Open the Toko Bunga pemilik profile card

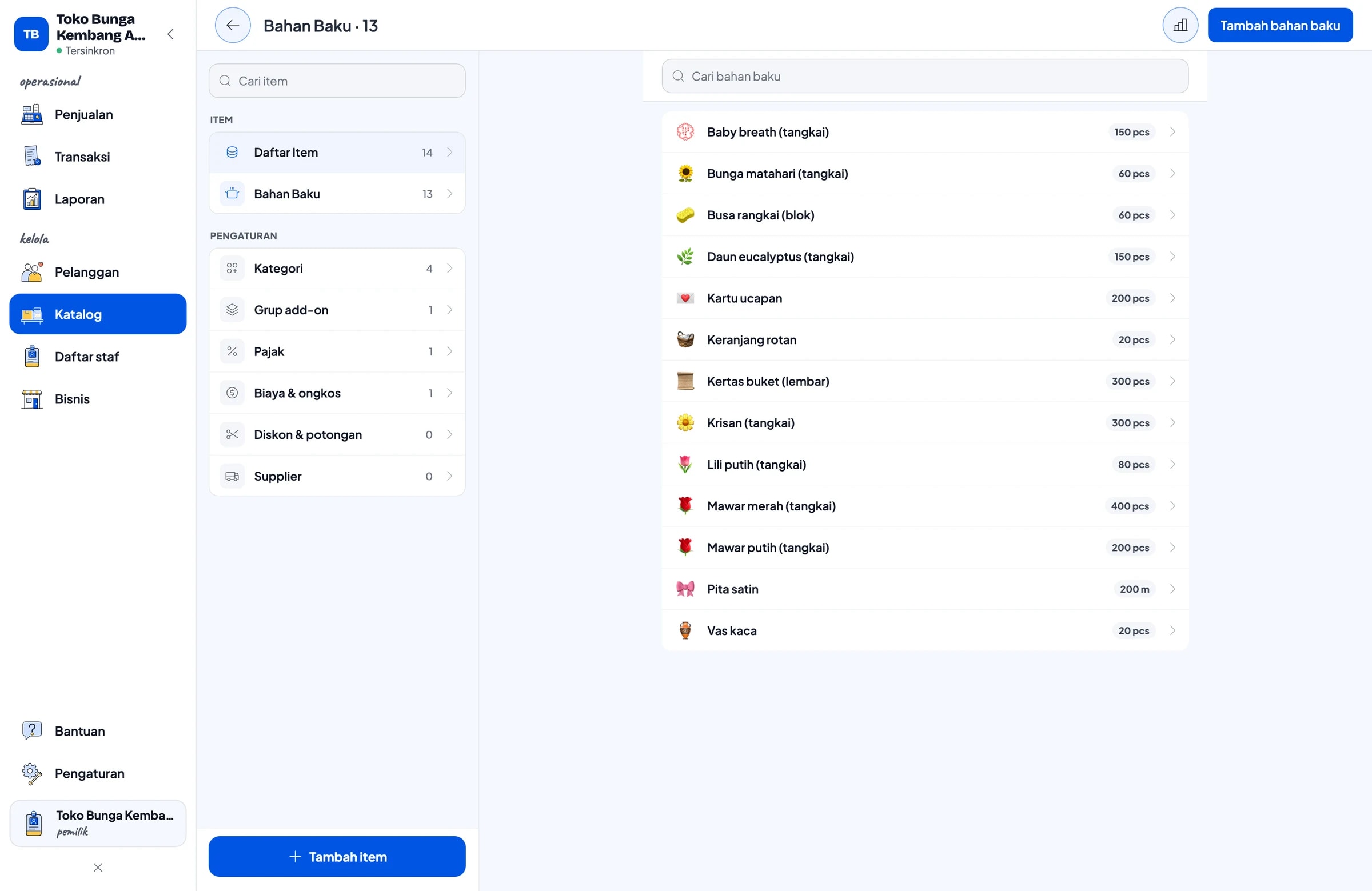(98, 823)
